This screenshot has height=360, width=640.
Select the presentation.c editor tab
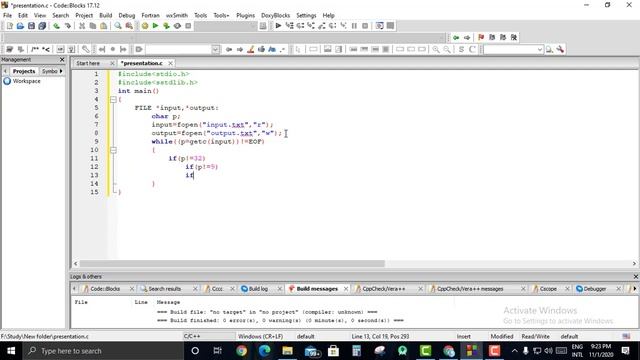click(x=142, y=63)
